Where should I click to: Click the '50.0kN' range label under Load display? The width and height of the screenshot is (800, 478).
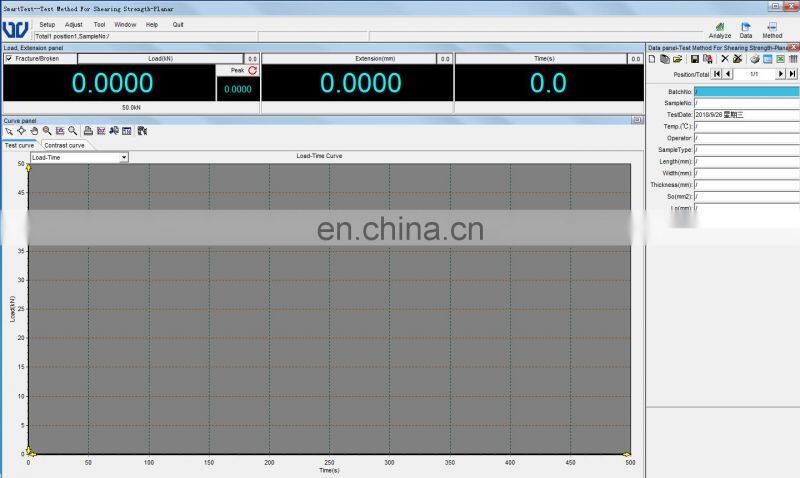[x=131, y=108]
